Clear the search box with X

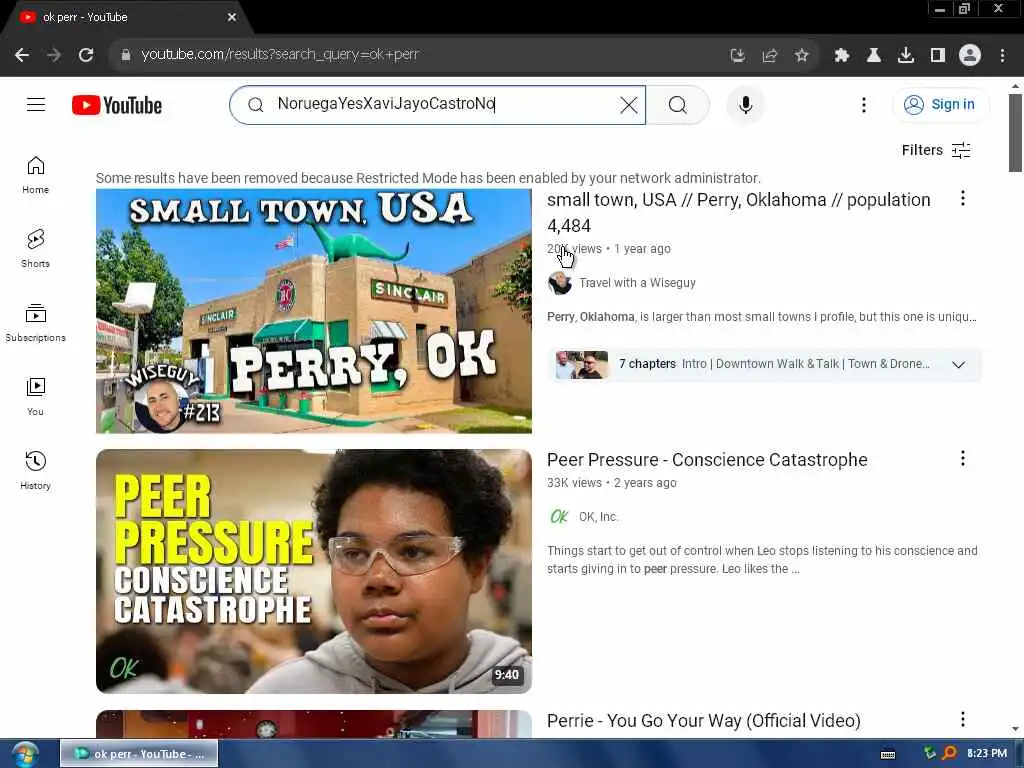coord(628,104)
